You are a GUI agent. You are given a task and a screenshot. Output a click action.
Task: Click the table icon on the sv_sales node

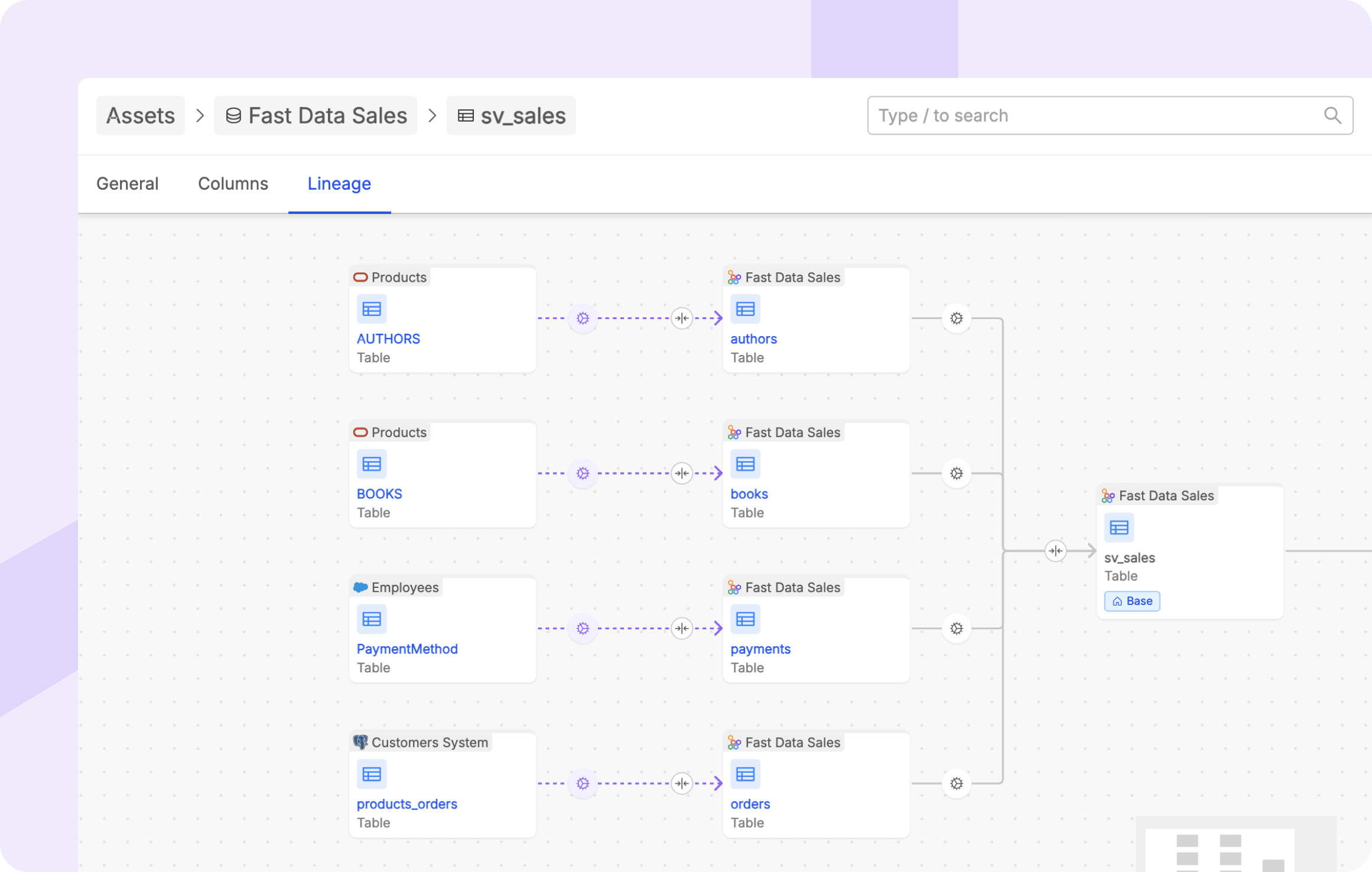(x=1118, y=526)
